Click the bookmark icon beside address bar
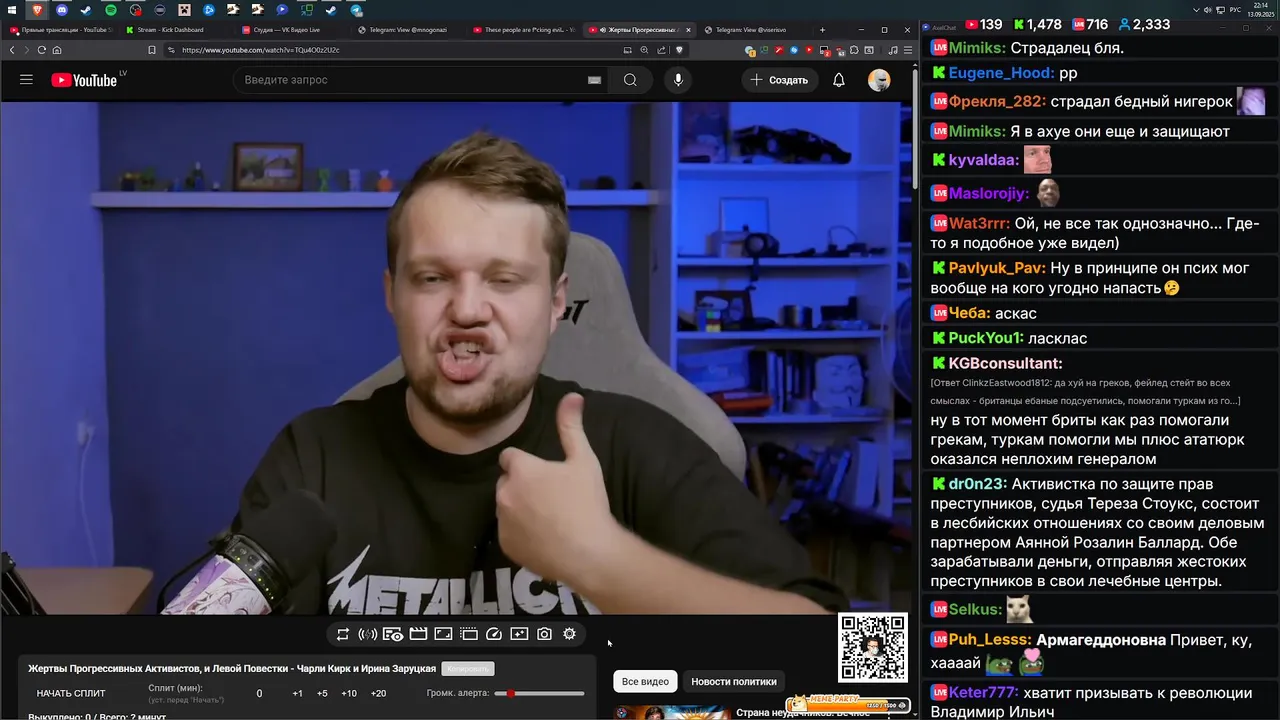Screen dimensions: 1280x720 [x=152, y=50]
